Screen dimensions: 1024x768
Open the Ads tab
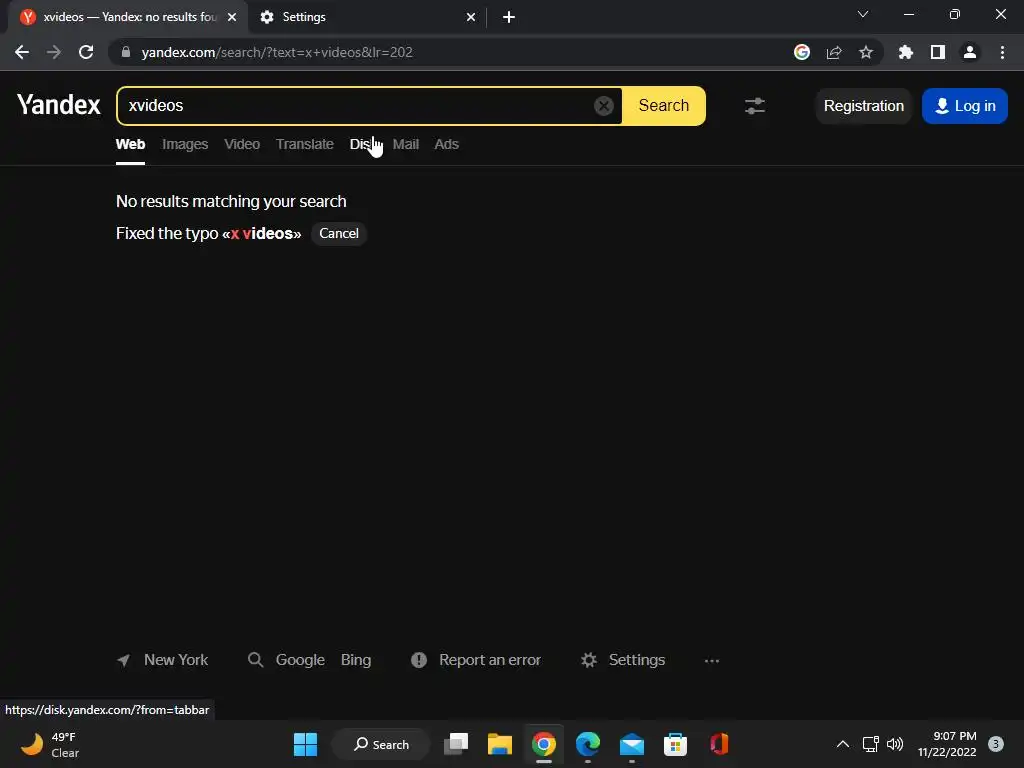pyautogui.click(x=447, y=144)
